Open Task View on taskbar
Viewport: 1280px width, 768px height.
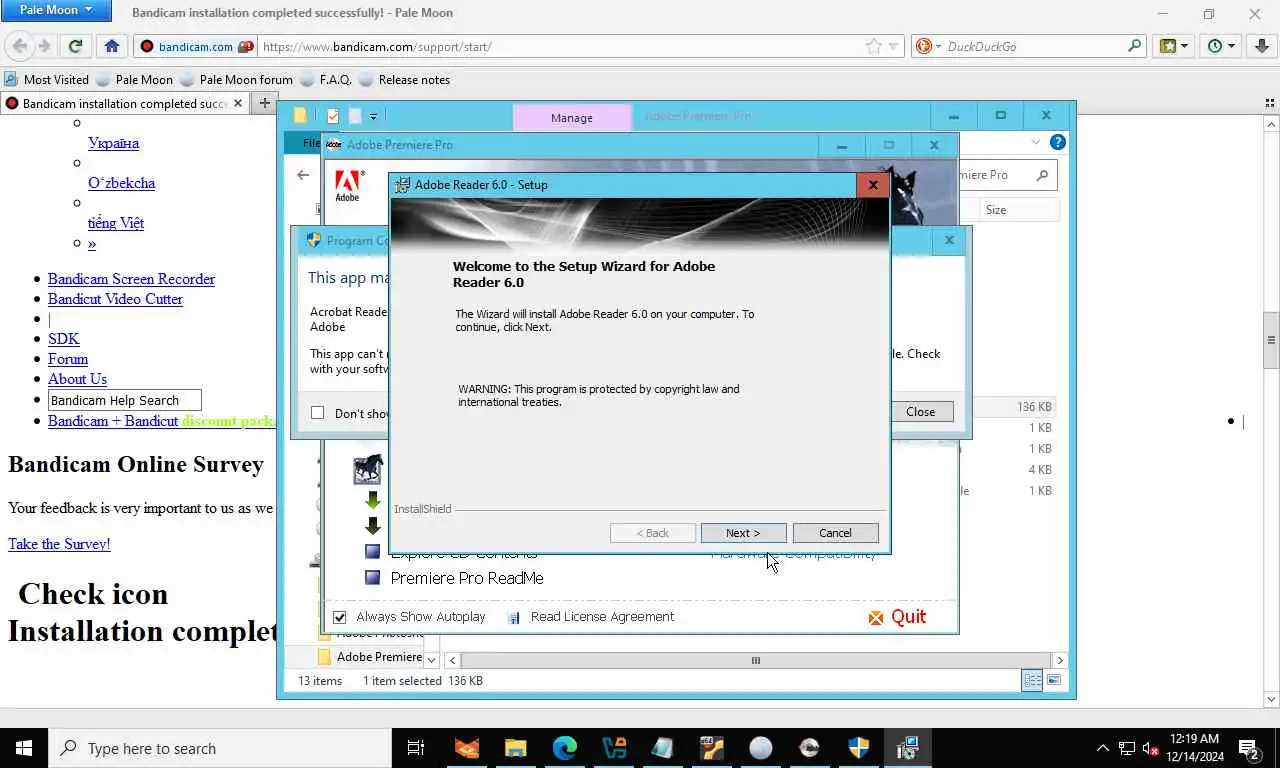416,748
